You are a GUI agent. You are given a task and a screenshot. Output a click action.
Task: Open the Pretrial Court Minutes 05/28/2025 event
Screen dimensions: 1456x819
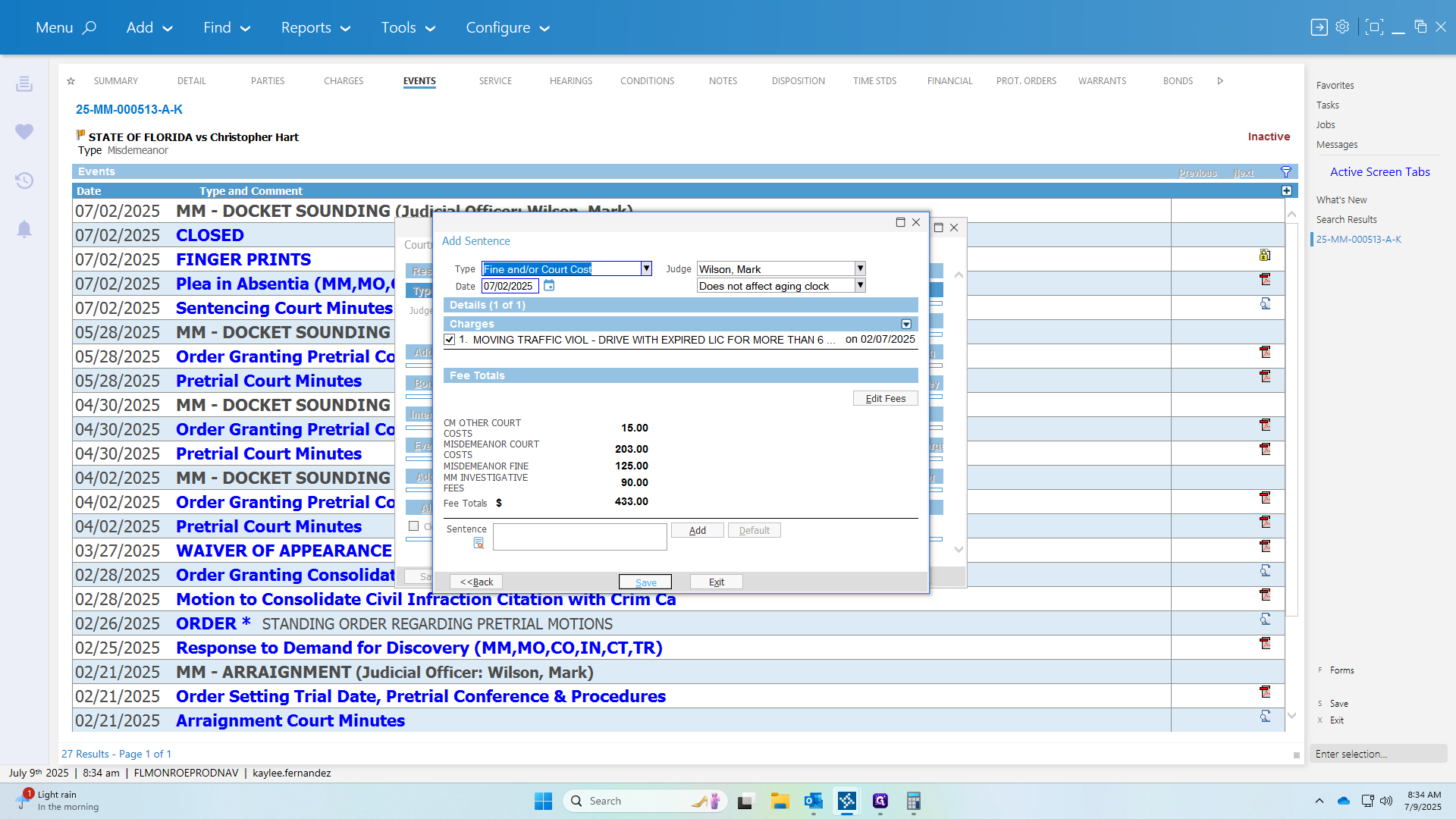tap(268, 381)
